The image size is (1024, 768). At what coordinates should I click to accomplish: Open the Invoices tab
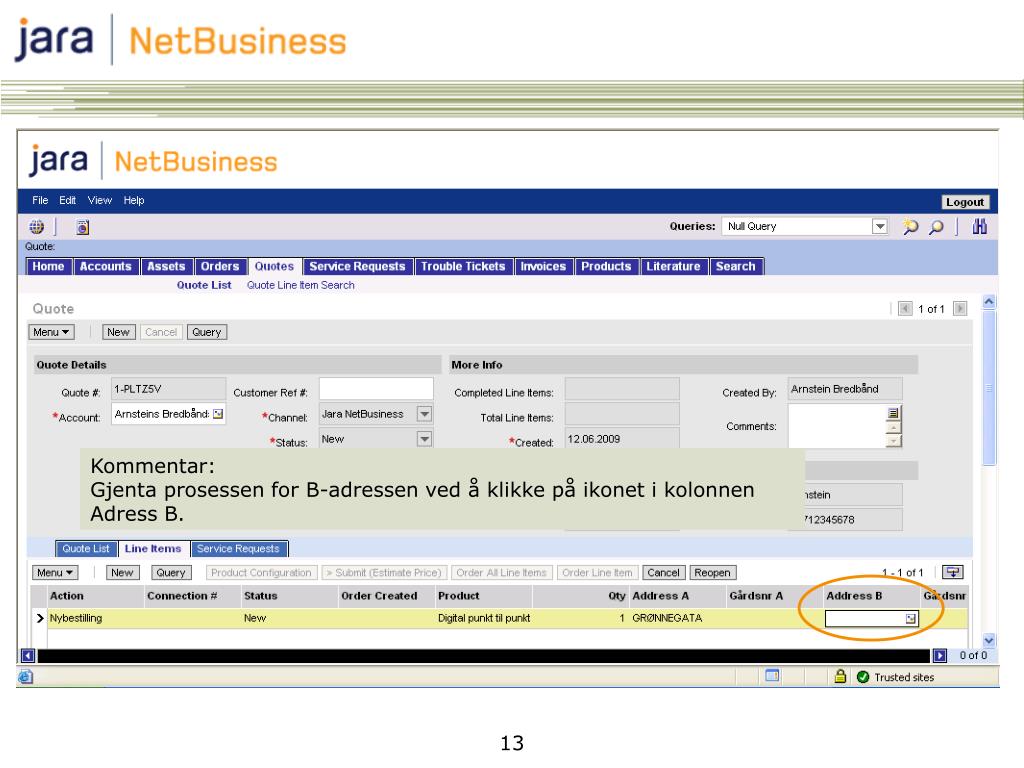pyautogui.click(x=543, y=266)
